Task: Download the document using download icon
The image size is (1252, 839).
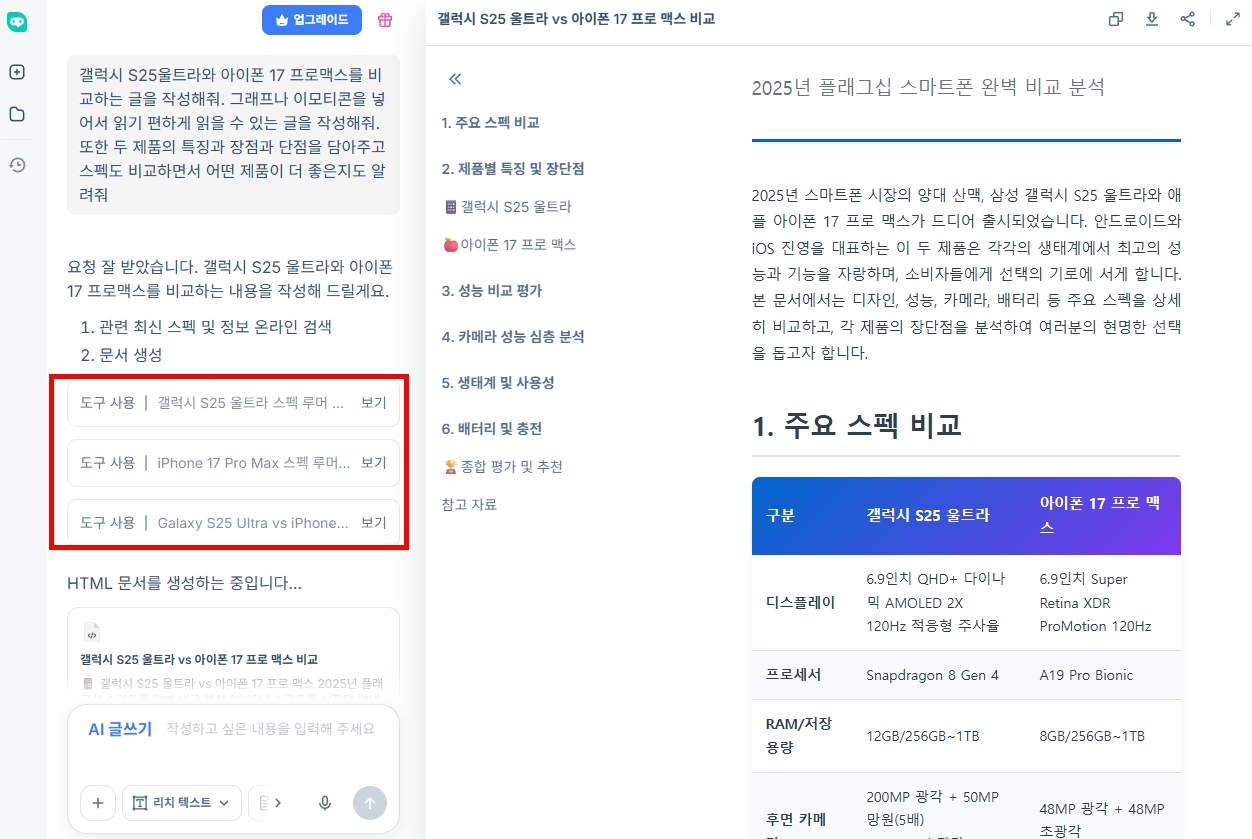Action: point(1152,19)
